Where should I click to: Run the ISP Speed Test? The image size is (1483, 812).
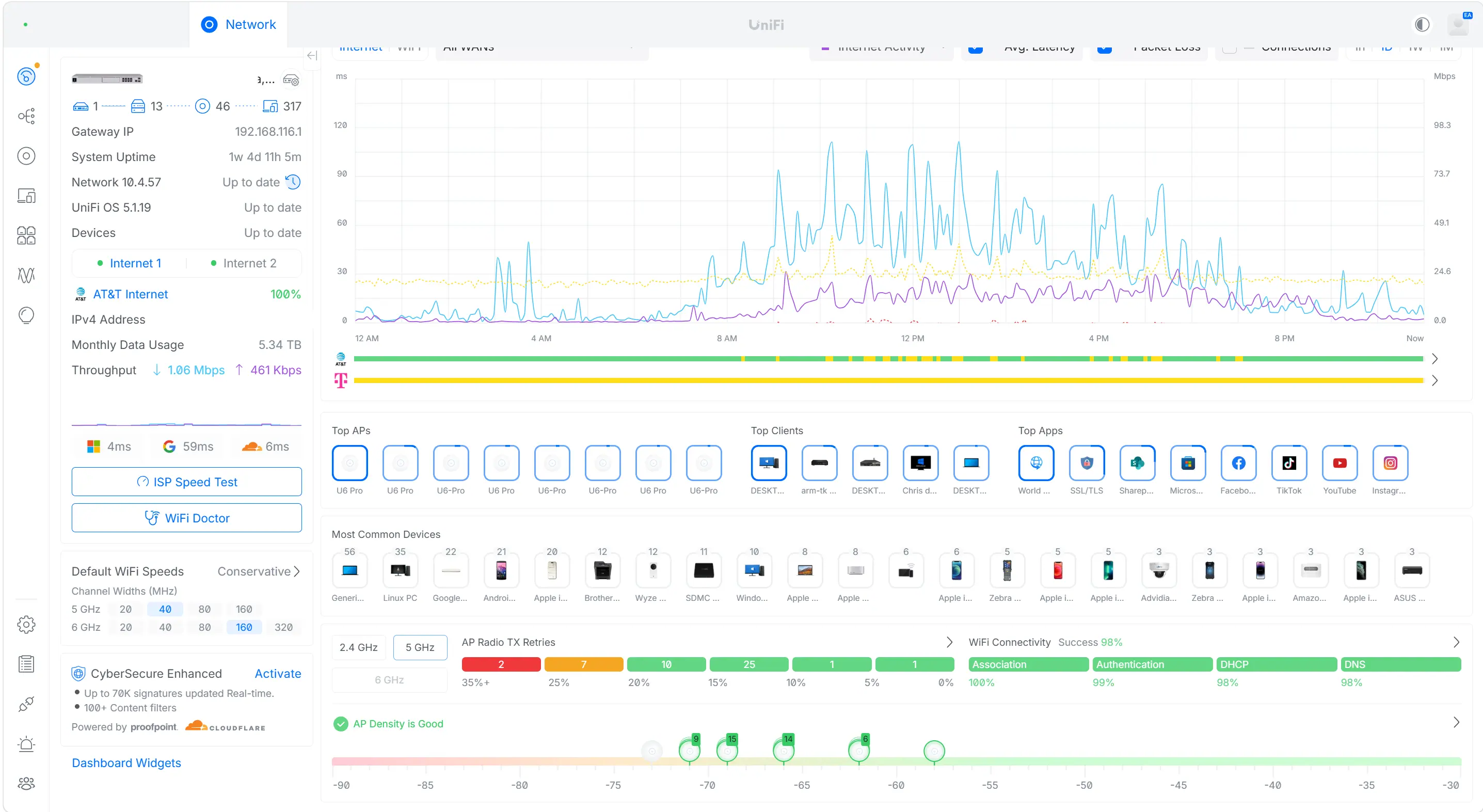[186, 482]
